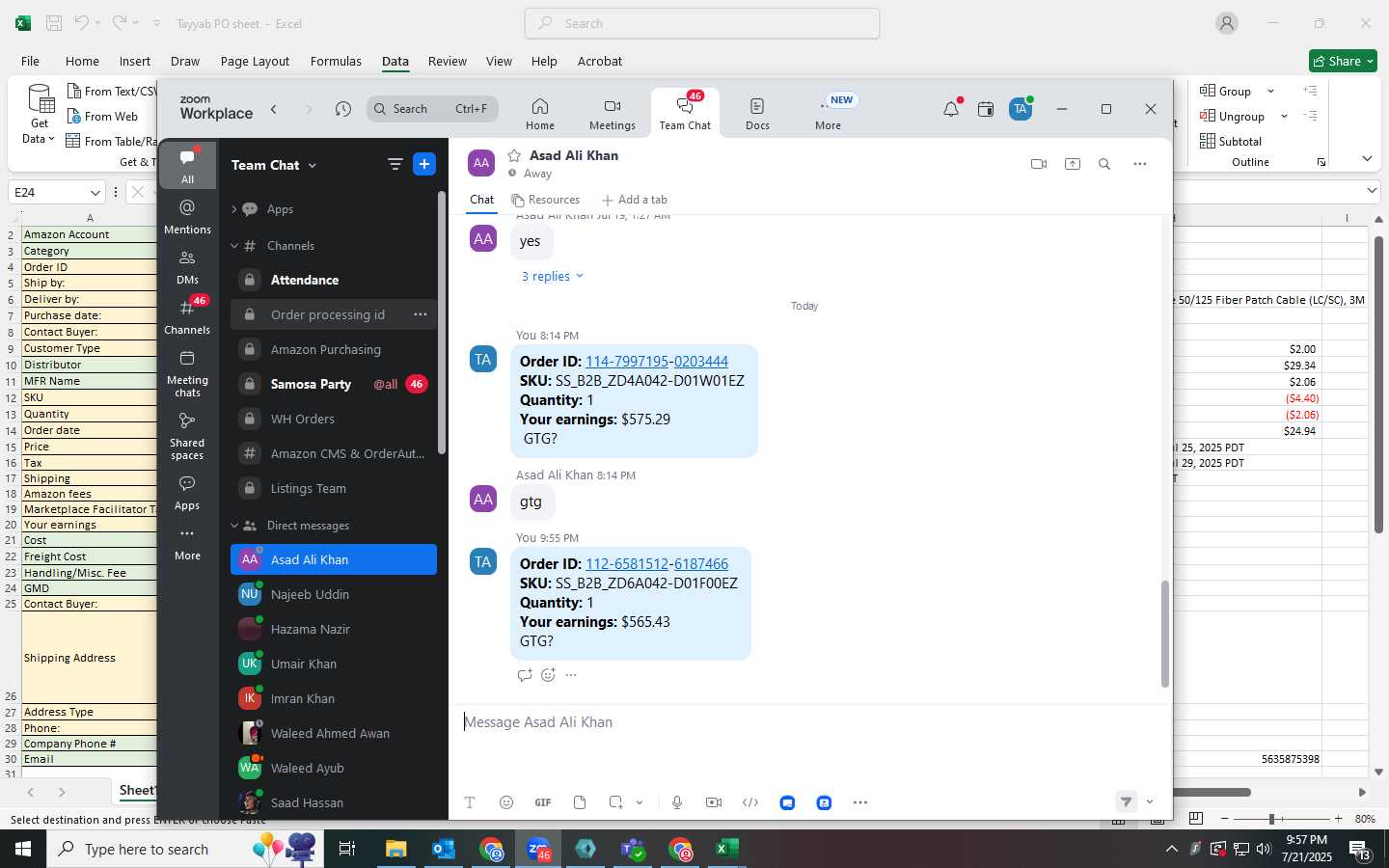Viewport: 1389px width, 868px height.
Task: Open Meeting chats in sidebar
Action: [x=187, y=373]
